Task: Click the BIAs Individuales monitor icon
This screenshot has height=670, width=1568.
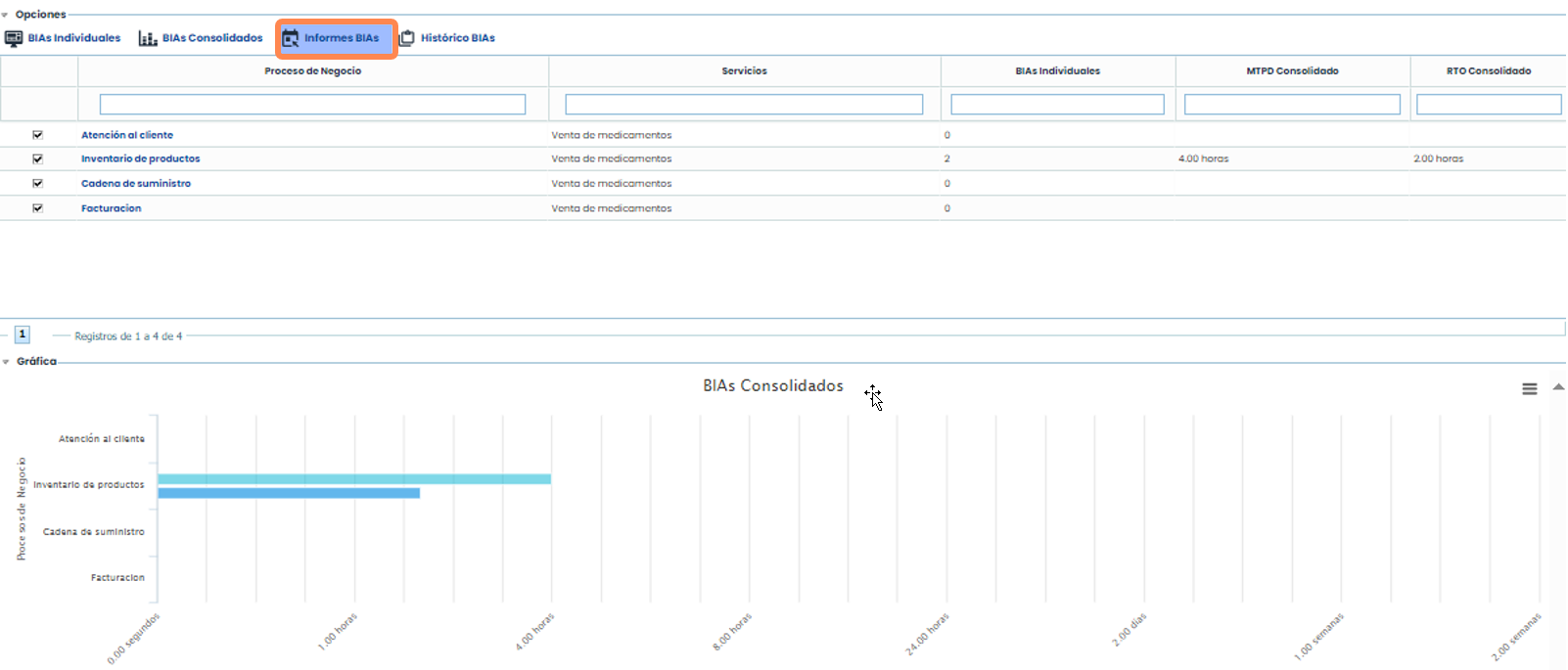Action: pos(14,38)
